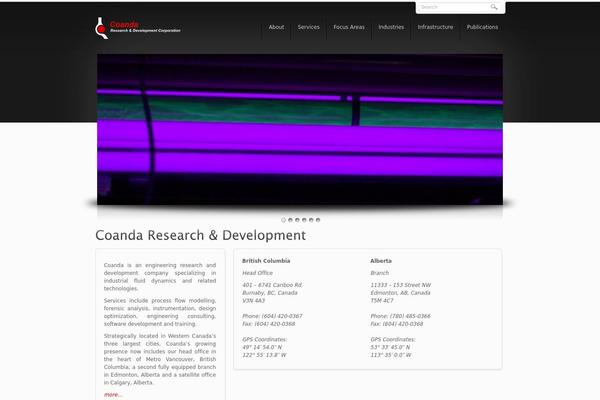This screenshot has height=400, width=600.
Task: Click Alberta fax number line
Action: point(397,324)
